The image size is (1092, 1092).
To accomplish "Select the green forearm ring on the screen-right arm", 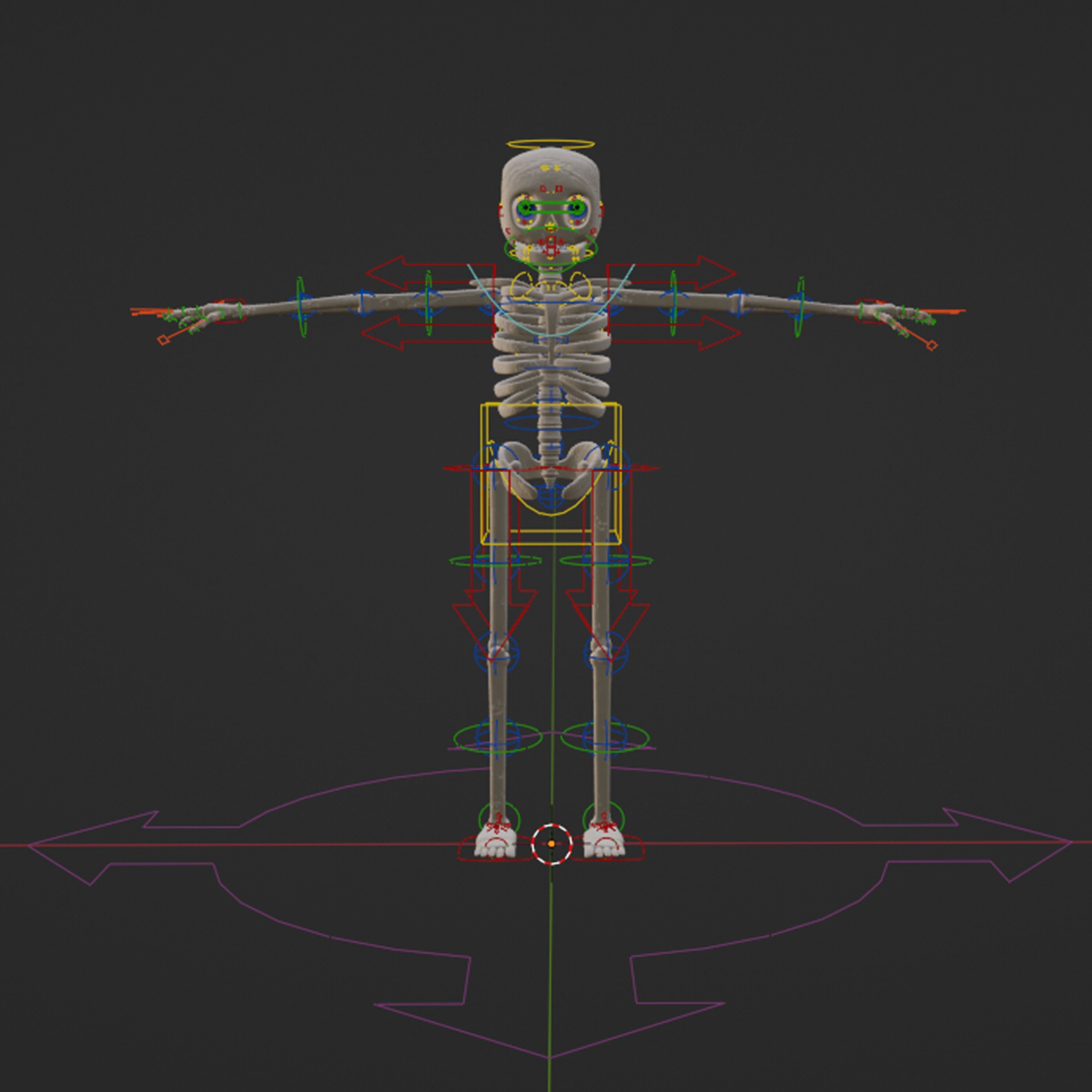I will coord(800,307).
